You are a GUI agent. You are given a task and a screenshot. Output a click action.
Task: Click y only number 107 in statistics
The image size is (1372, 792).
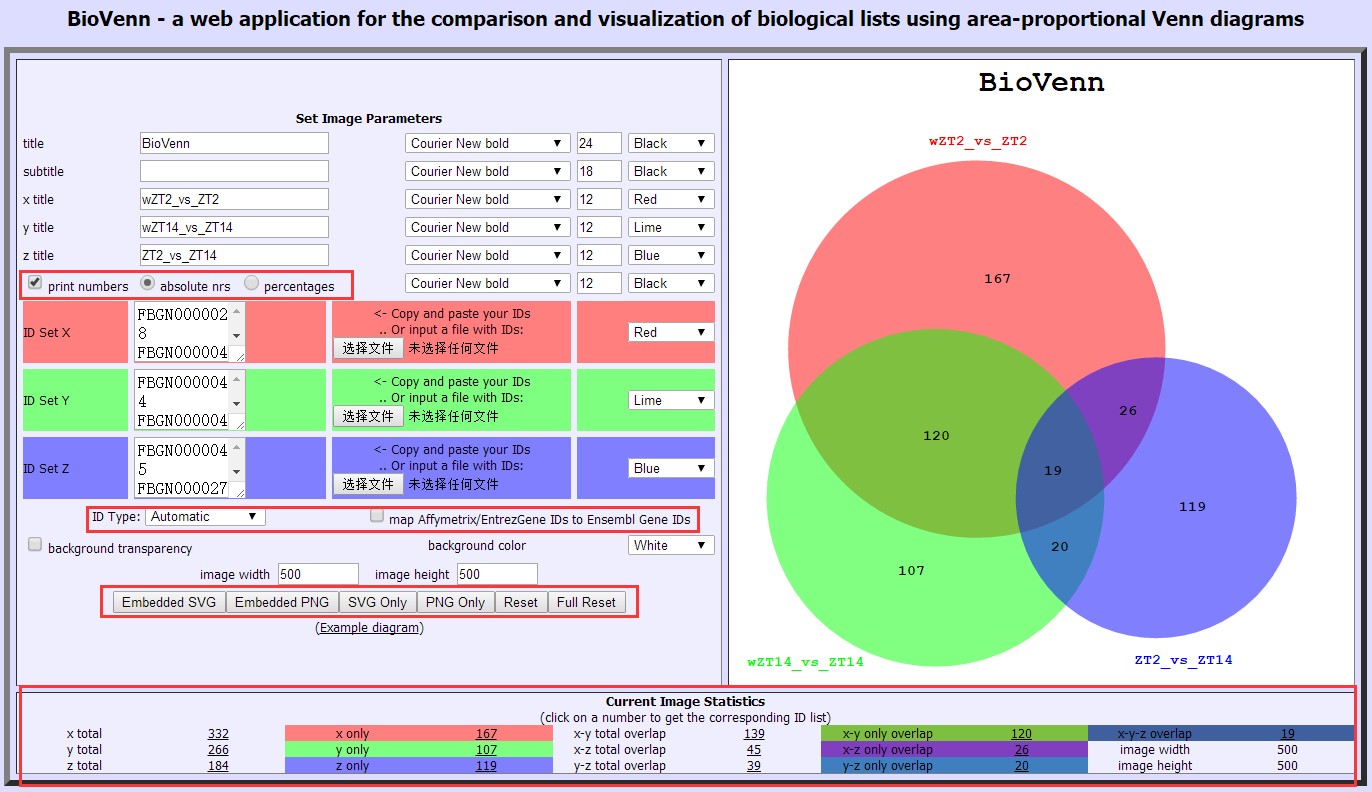486,750
